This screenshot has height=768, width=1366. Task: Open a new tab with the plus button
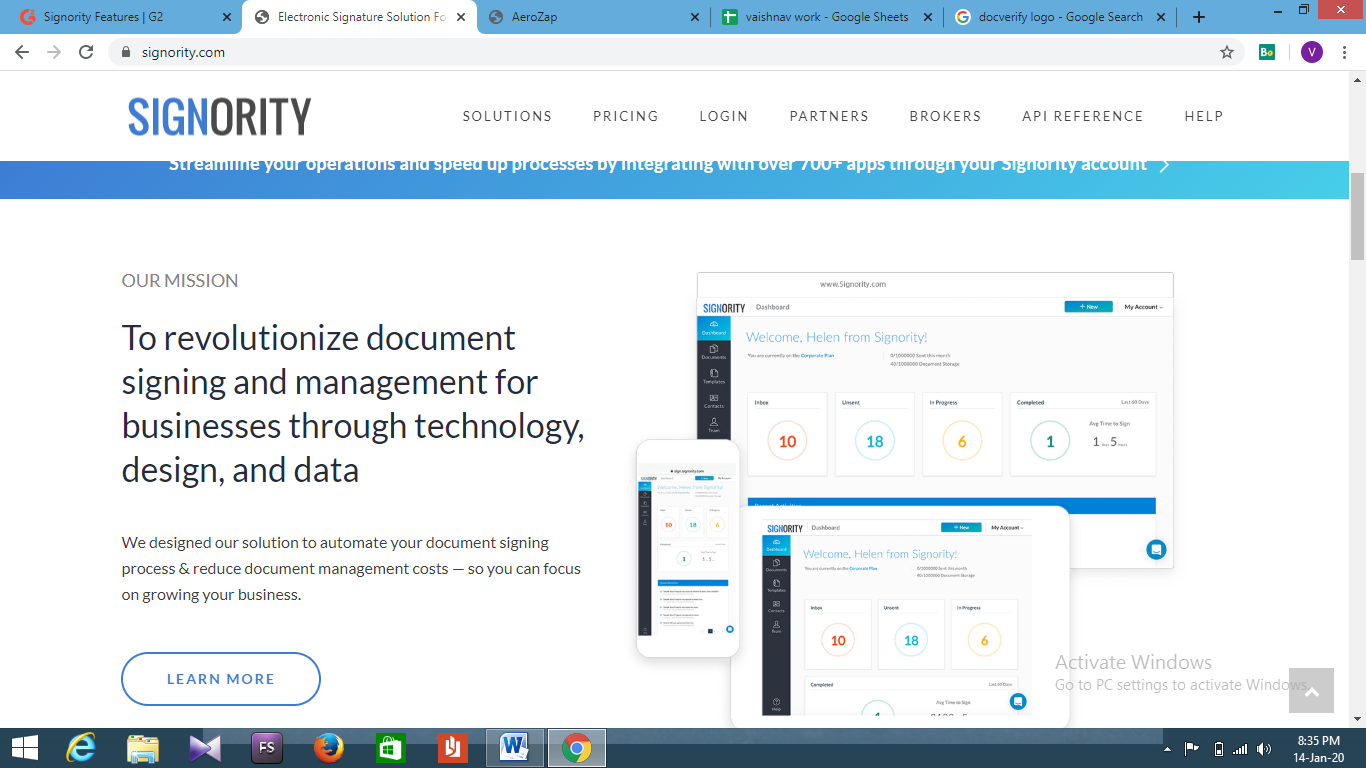1199,17
